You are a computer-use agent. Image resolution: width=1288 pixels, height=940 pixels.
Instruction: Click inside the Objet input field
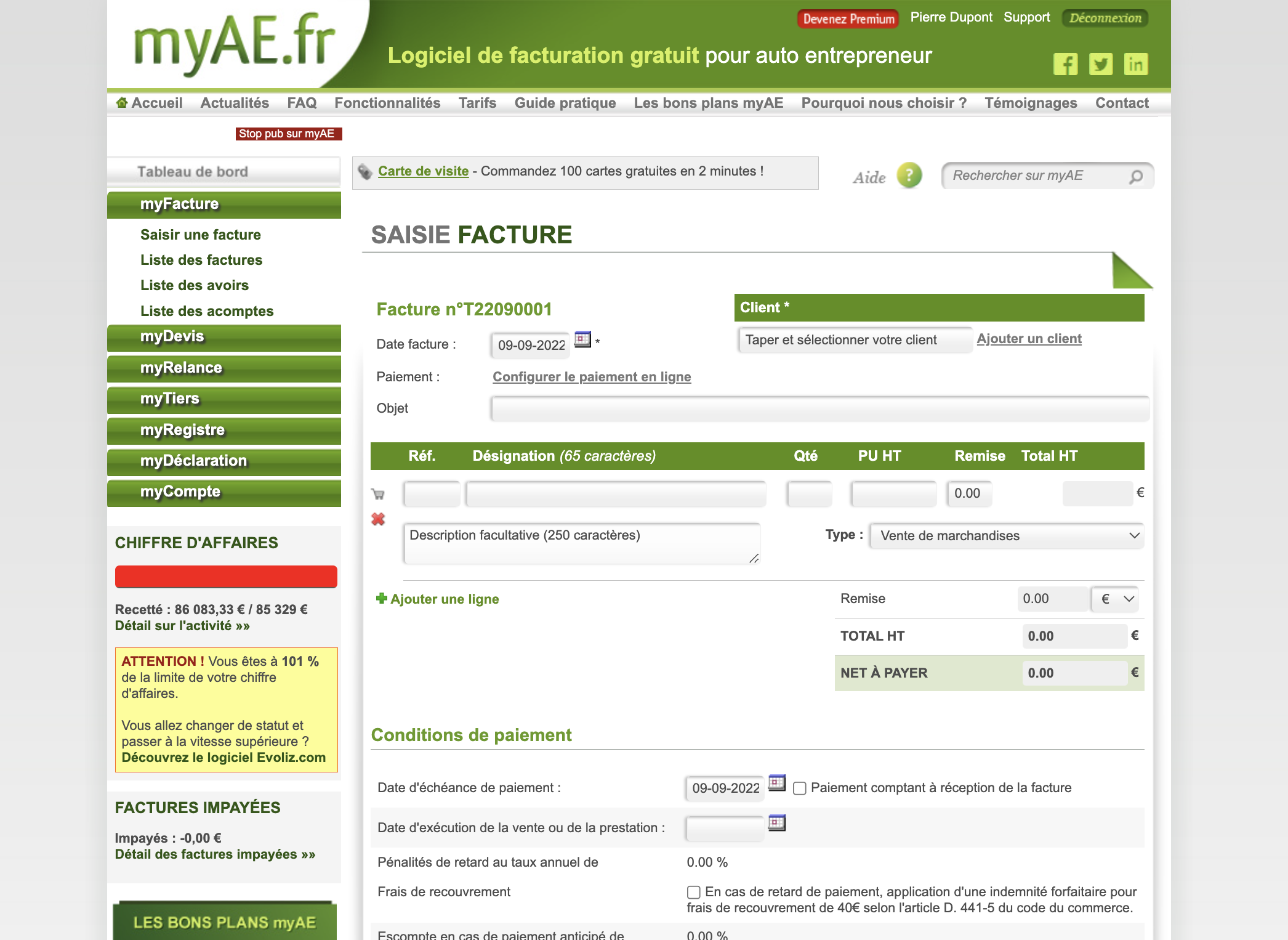pyautogui.click(x=800, y=408)
